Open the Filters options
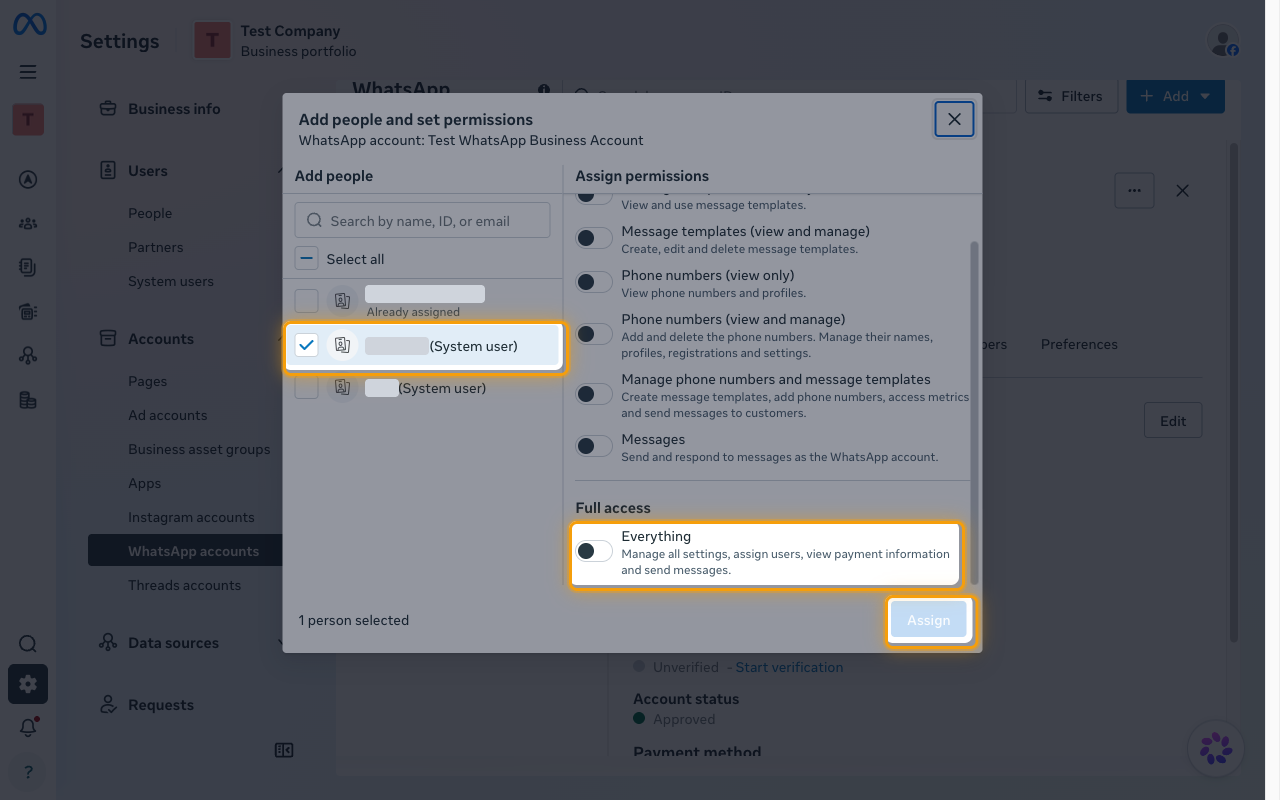 (1070, 96)
